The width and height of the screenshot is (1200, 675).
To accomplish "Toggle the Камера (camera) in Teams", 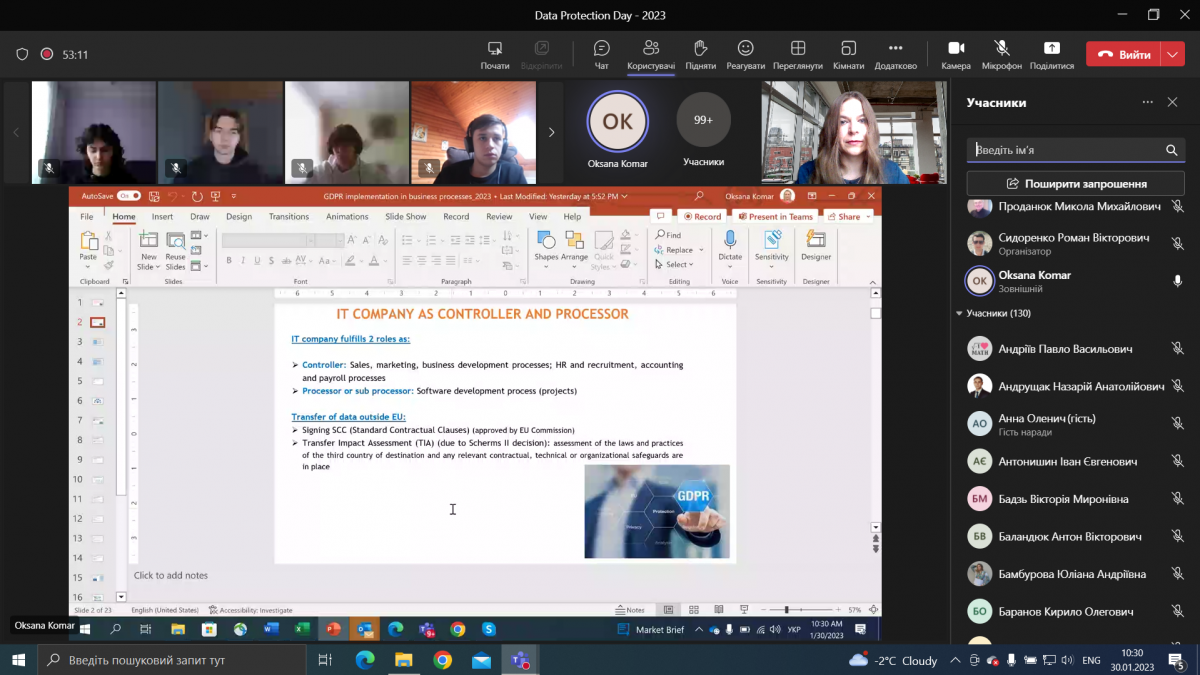I will [956, 54].
